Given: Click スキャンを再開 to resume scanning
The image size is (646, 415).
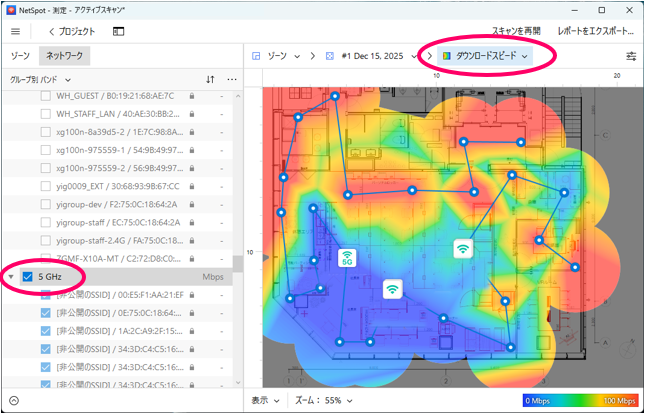Looking at the screenshot, I should coord(516,32).
